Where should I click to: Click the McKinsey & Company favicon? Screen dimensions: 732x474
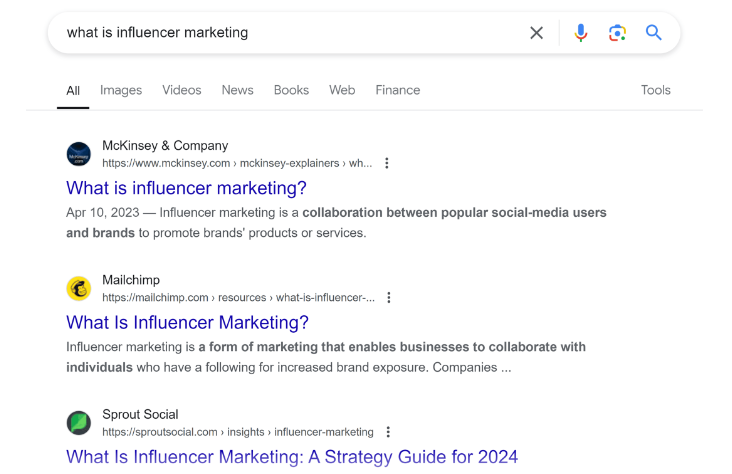(x=79, y=154)
